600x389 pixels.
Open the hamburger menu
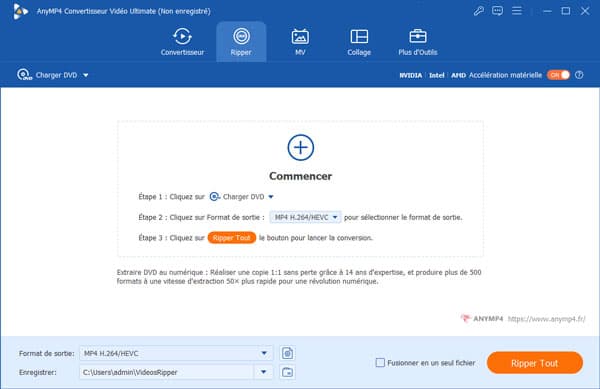coord(517,11)
